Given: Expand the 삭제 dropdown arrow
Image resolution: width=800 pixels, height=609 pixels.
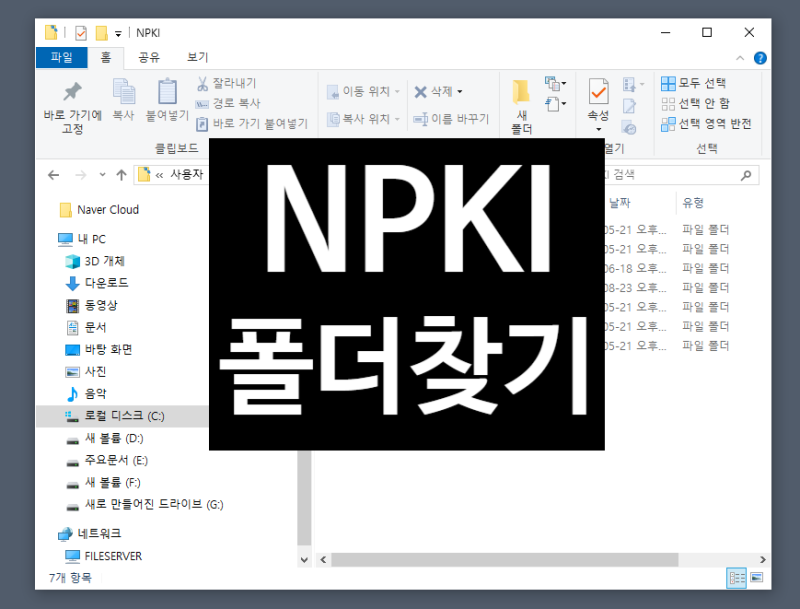Looking at the screenshot, I should tap(460, 92).
